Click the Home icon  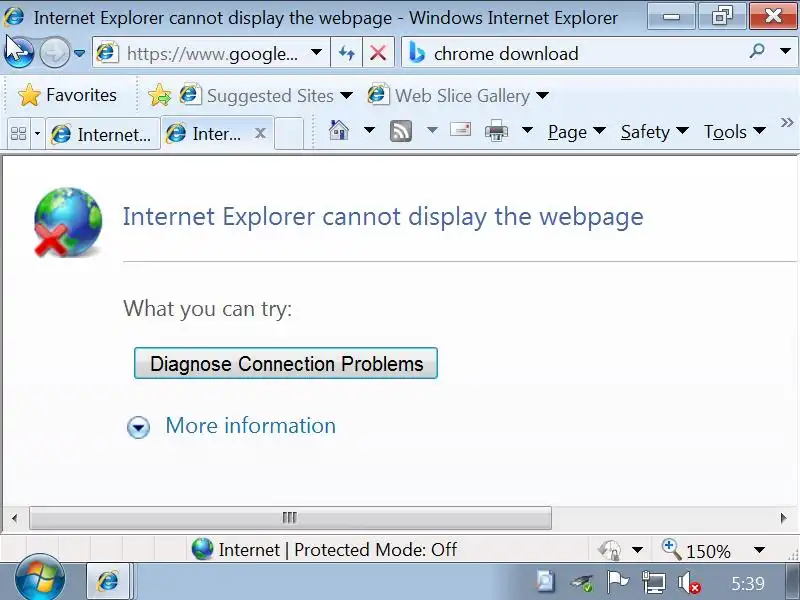[x=339, y=131]
